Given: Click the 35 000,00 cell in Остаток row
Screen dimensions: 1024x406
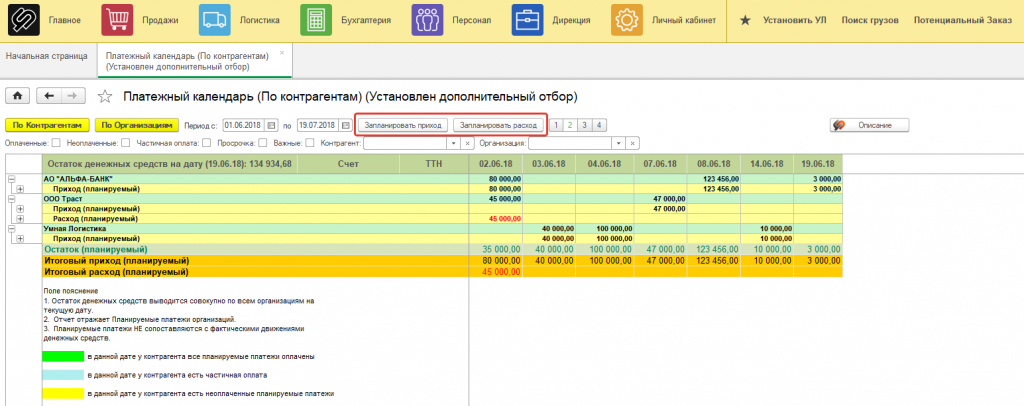Looking at the screenshot, I should pos(496,249).
